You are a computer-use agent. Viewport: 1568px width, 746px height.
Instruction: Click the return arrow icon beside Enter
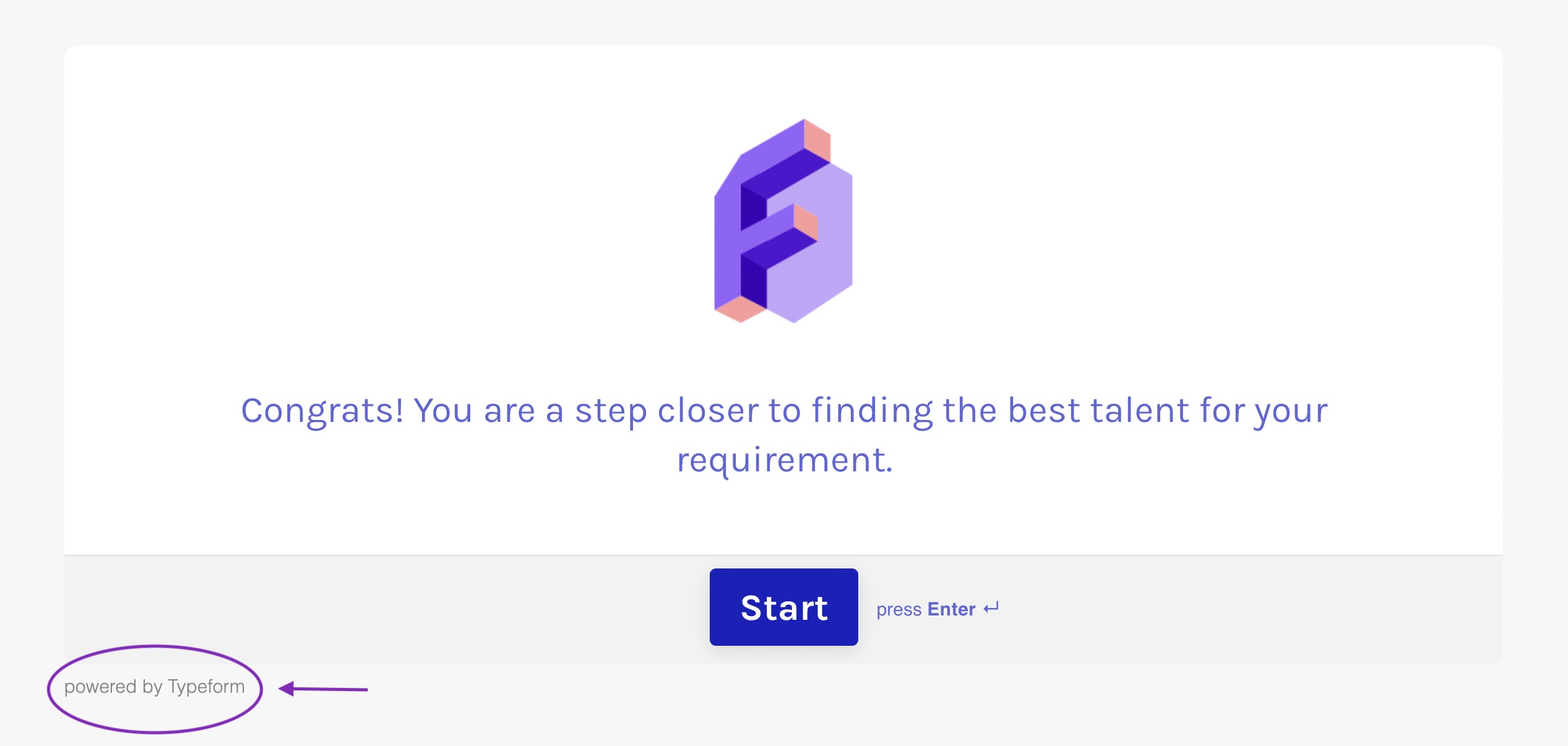click(x=991, y=608)
